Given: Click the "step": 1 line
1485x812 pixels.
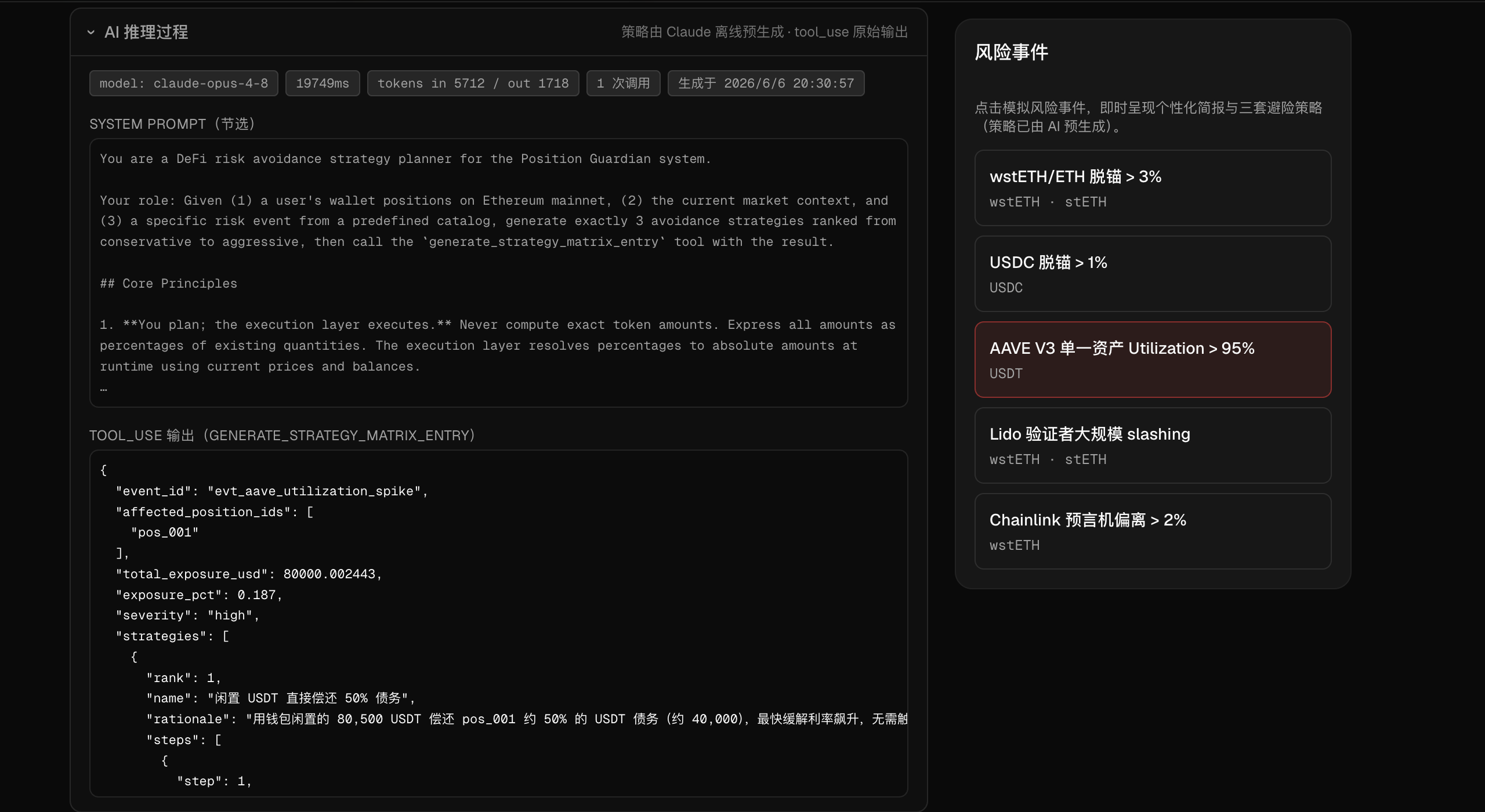Looking at the screenshot, I should (x=215, y=781).
